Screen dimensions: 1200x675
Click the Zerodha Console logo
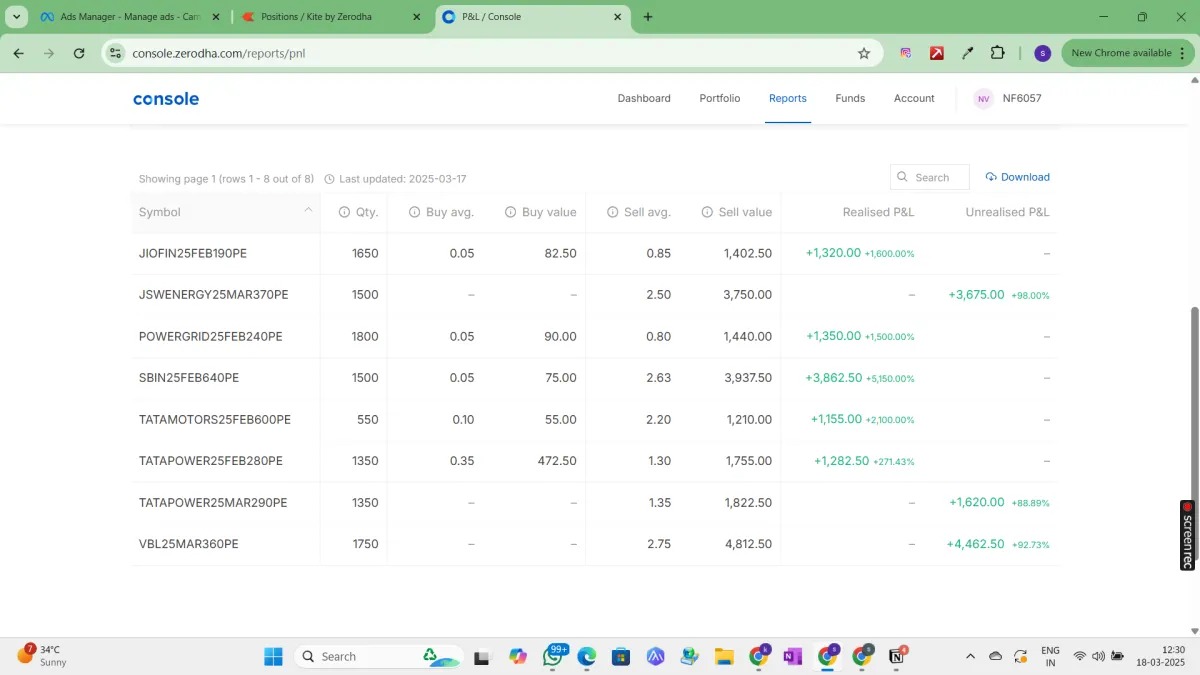[x=166, y=98]
